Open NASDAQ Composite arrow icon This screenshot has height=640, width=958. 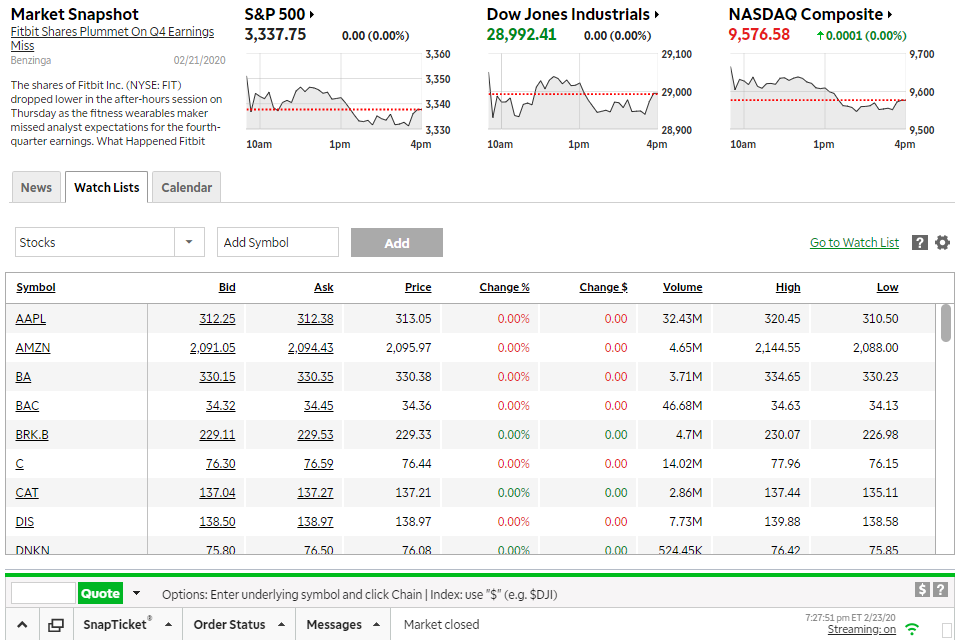click(890, 14)
